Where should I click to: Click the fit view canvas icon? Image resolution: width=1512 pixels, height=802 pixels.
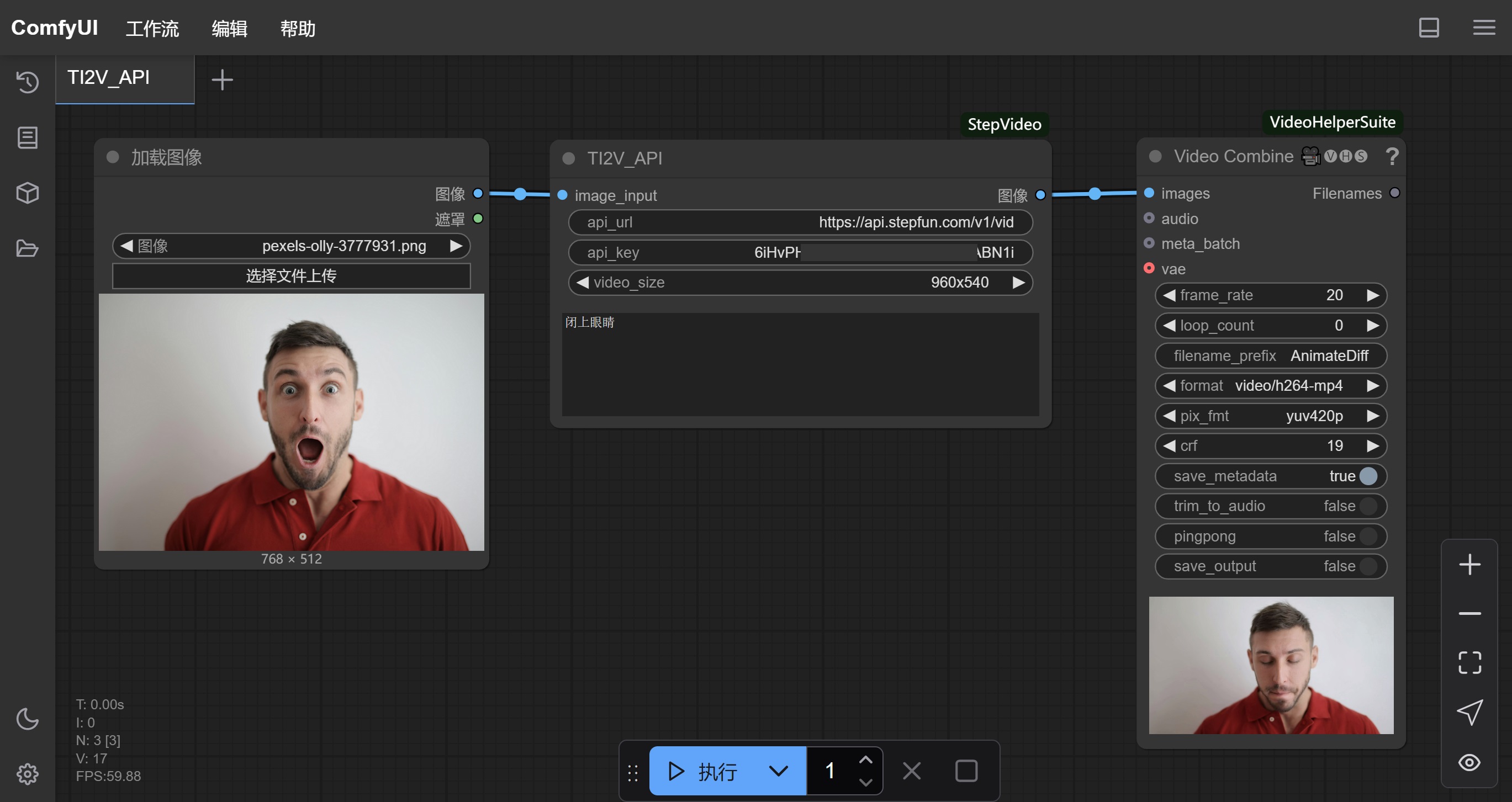(1469, 663)
